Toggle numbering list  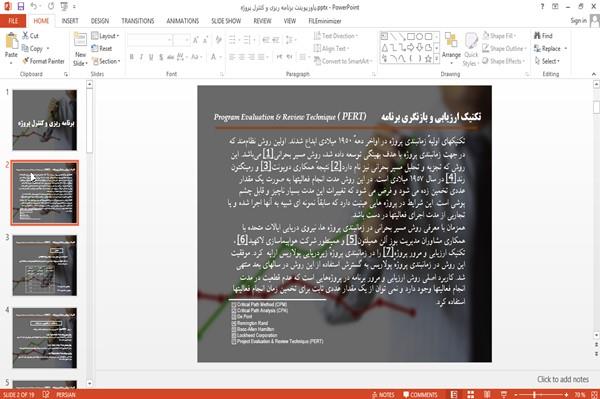(x=248, y=40)
